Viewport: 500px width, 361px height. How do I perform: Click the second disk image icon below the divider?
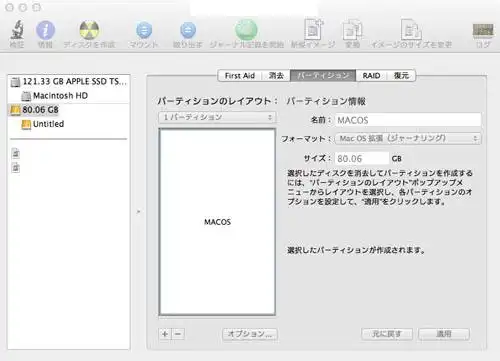[16, 167]
